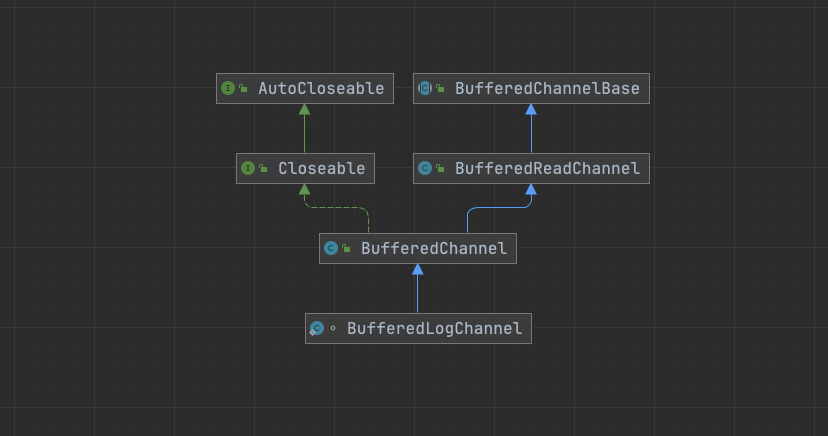Click the abstract class icon on BufferedChannelBase
This screenshot has height=436, width=828.
[x=425, y=88]
